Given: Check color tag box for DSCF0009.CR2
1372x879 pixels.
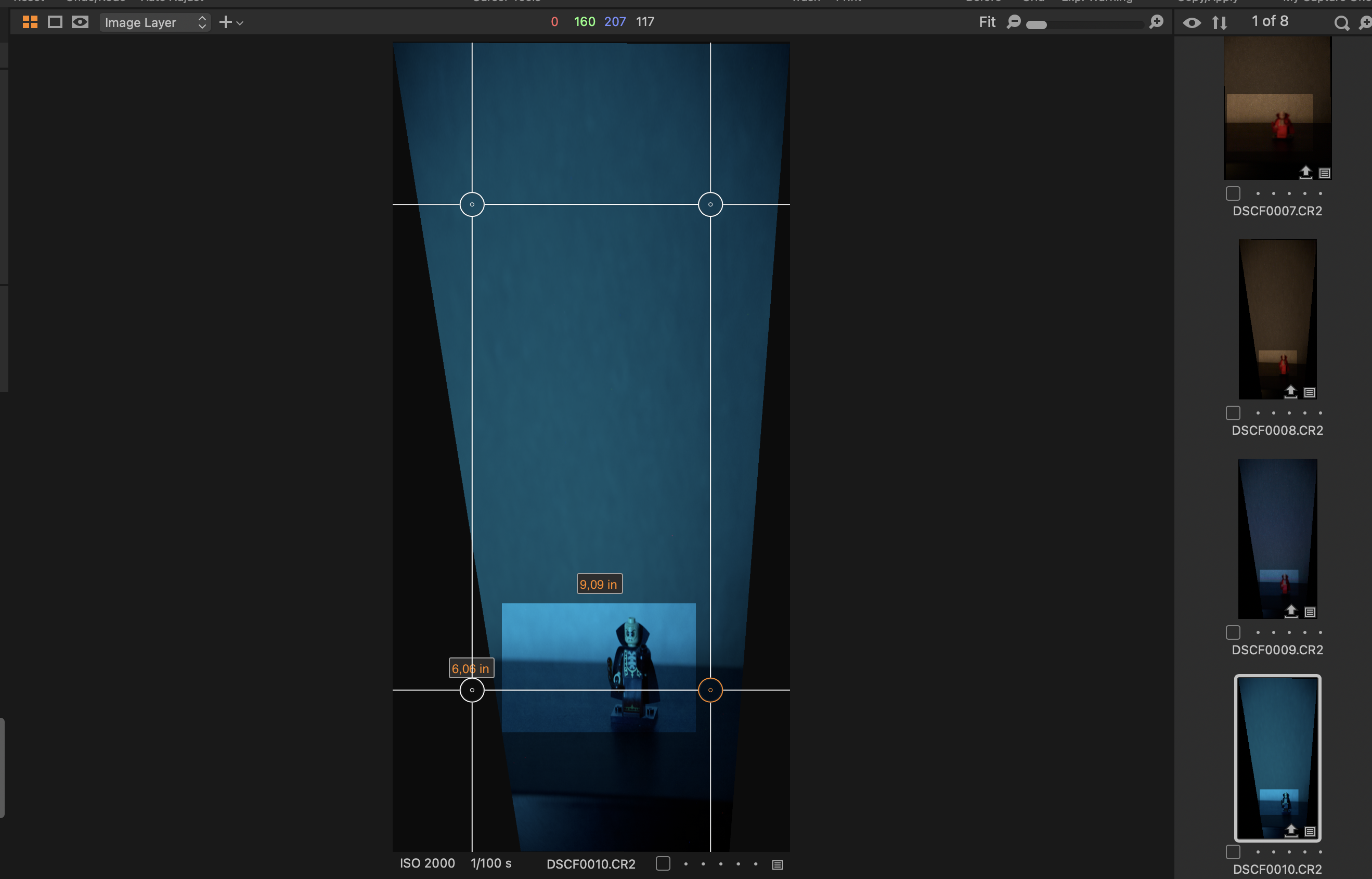Looking at the screenshot, I should tap(1233, 632).
